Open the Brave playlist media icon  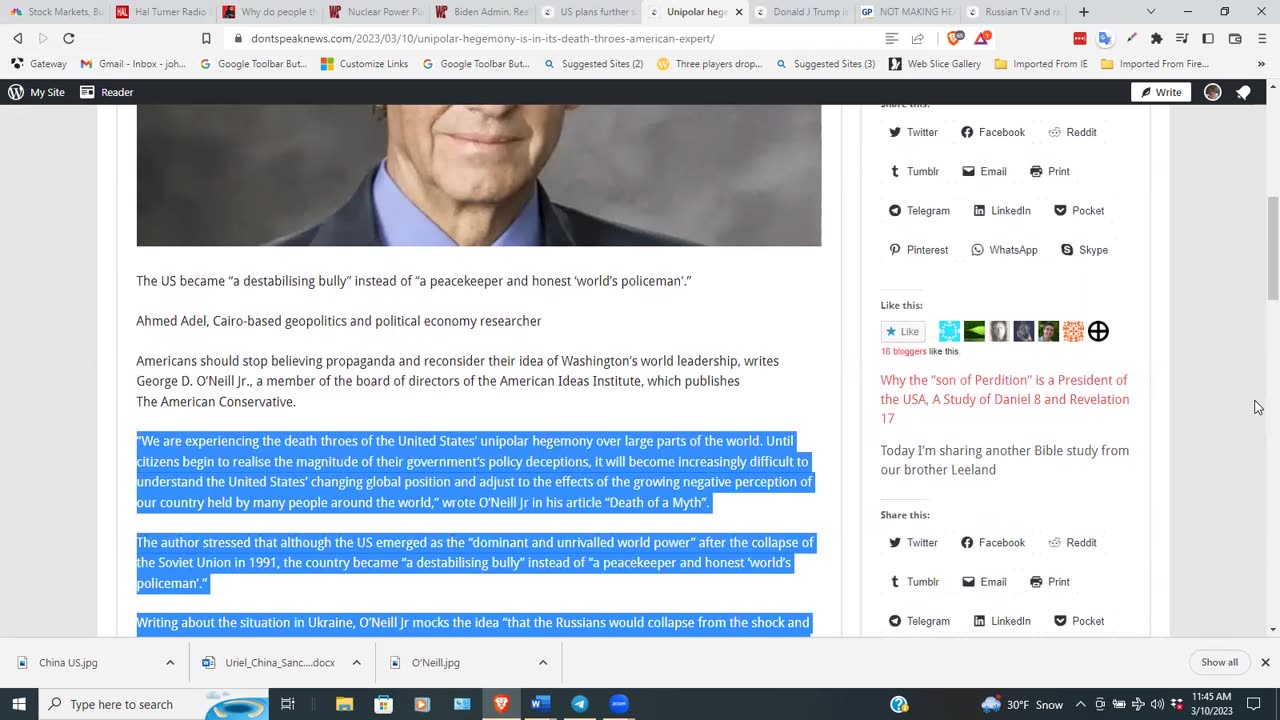1182,38
